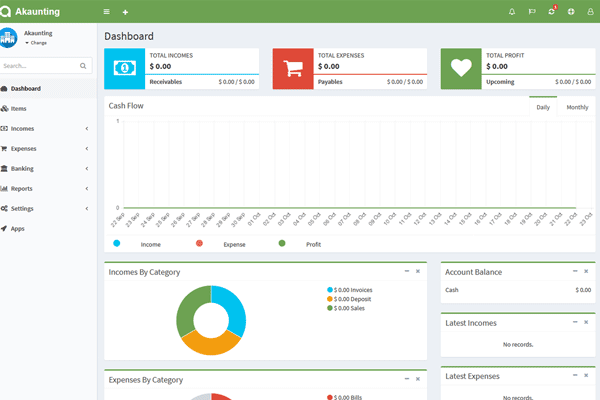
Task: Select the Daily cash flow tab
Action: pyautogui.click(x=543, y=107)
